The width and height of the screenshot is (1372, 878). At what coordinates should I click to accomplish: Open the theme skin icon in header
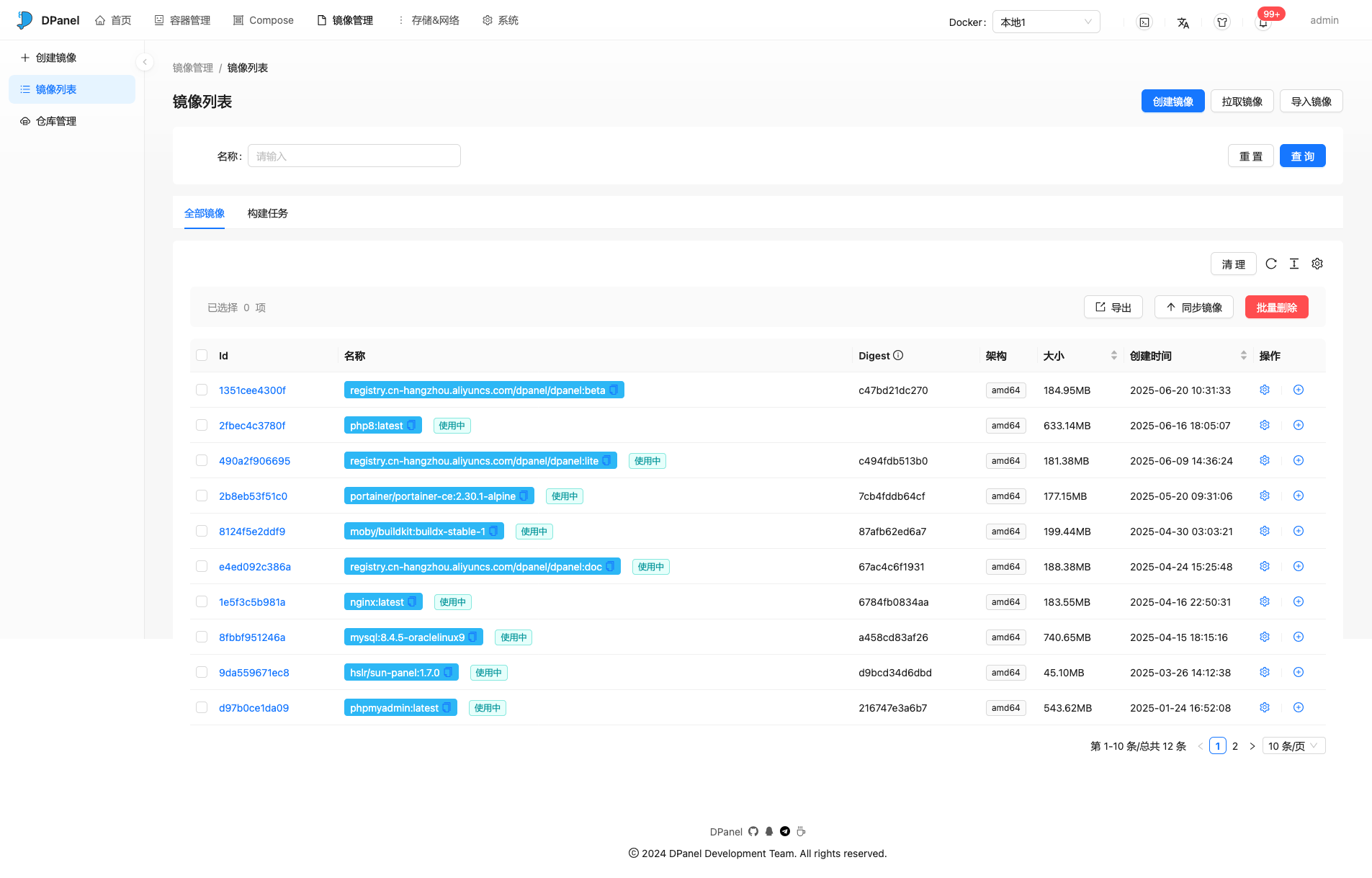(x=1221, y=22)
